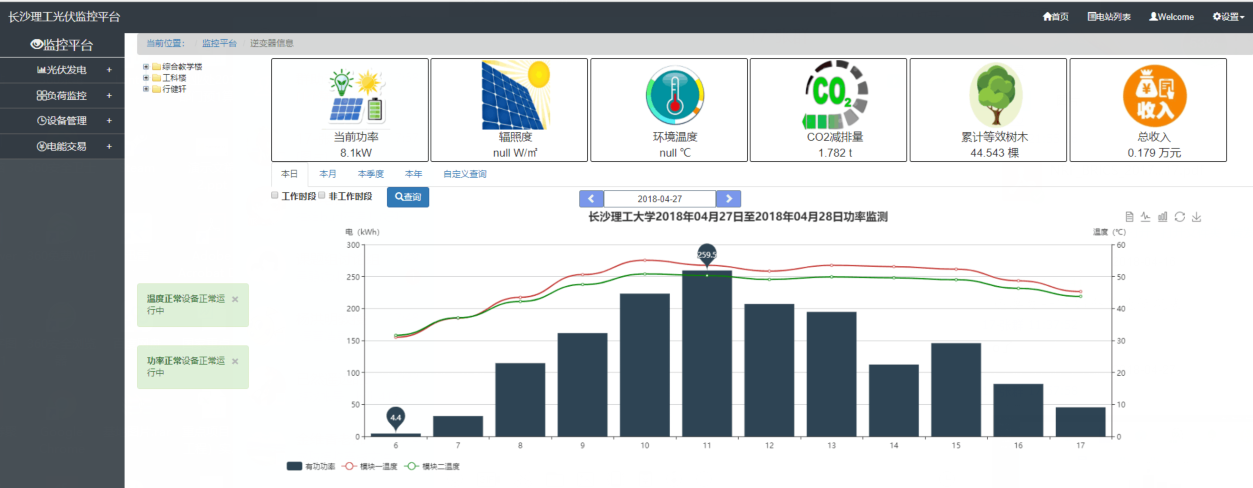Viewport: 1253px width, 488px height.
Task: Click the CO2减排量 icon
Action: click(x=828, y=95)
